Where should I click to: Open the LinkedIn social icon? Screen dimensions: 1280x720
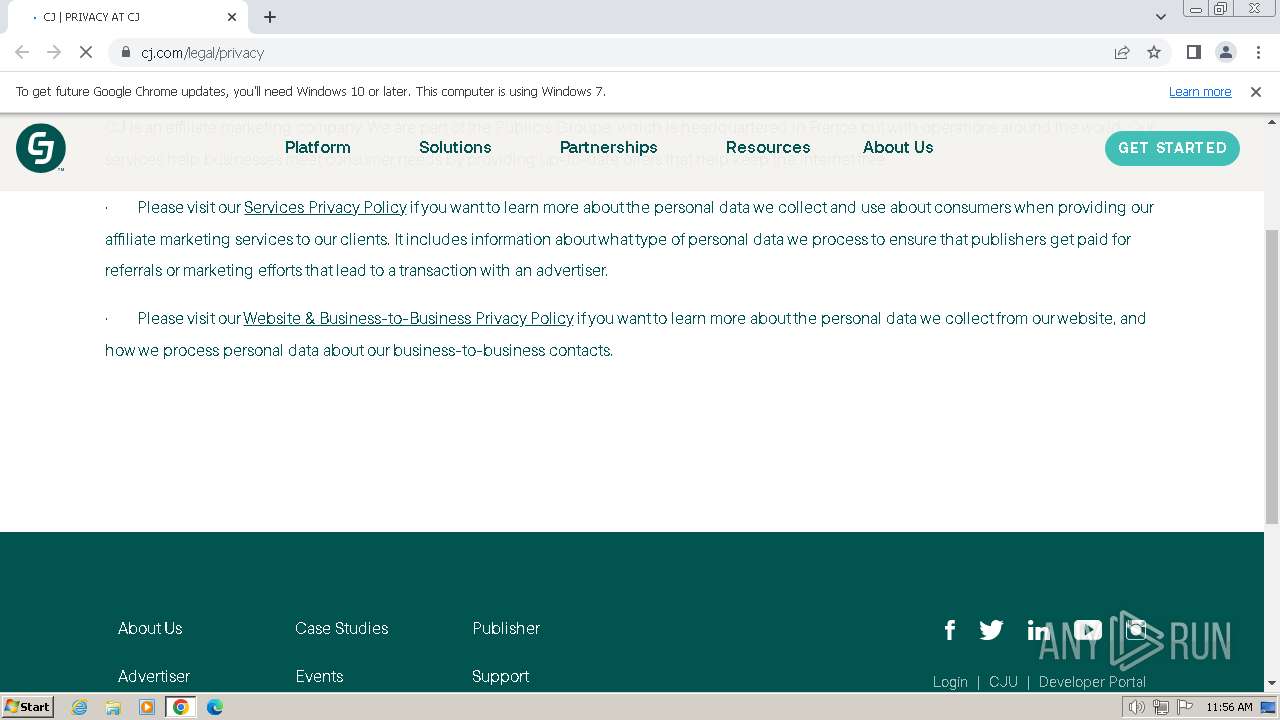click(x=1038, y=630)
